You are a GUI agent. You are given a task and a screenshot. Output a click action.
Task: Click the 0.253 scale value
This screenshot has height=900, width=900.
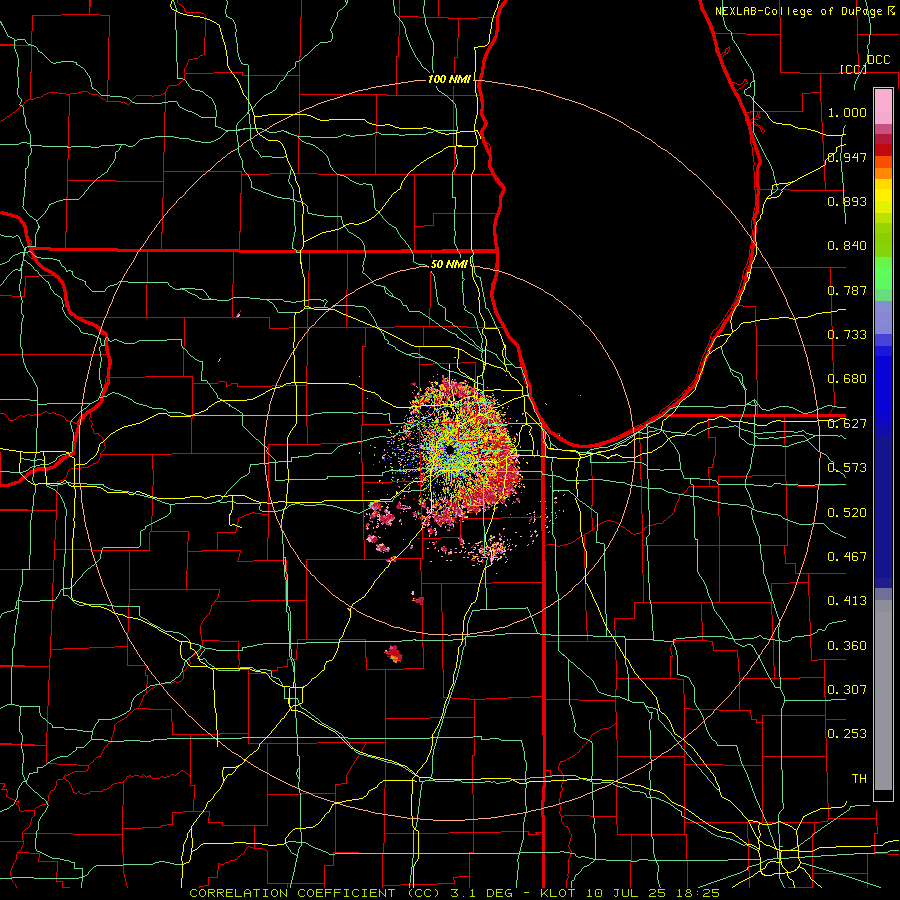tap(847, 734)
